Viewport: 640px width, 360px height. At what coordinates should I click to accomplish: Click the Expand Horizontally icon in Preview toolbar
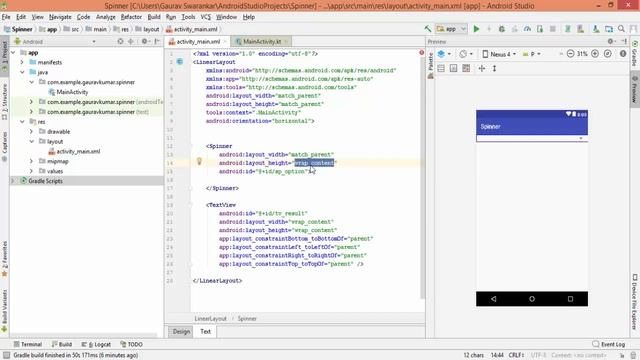[x=482, y=69]
